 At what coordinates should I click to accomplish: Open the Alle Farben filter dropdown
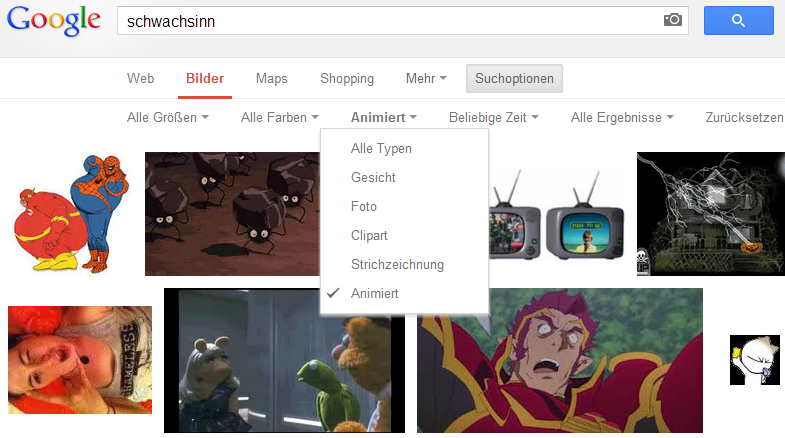pos(279,118)
